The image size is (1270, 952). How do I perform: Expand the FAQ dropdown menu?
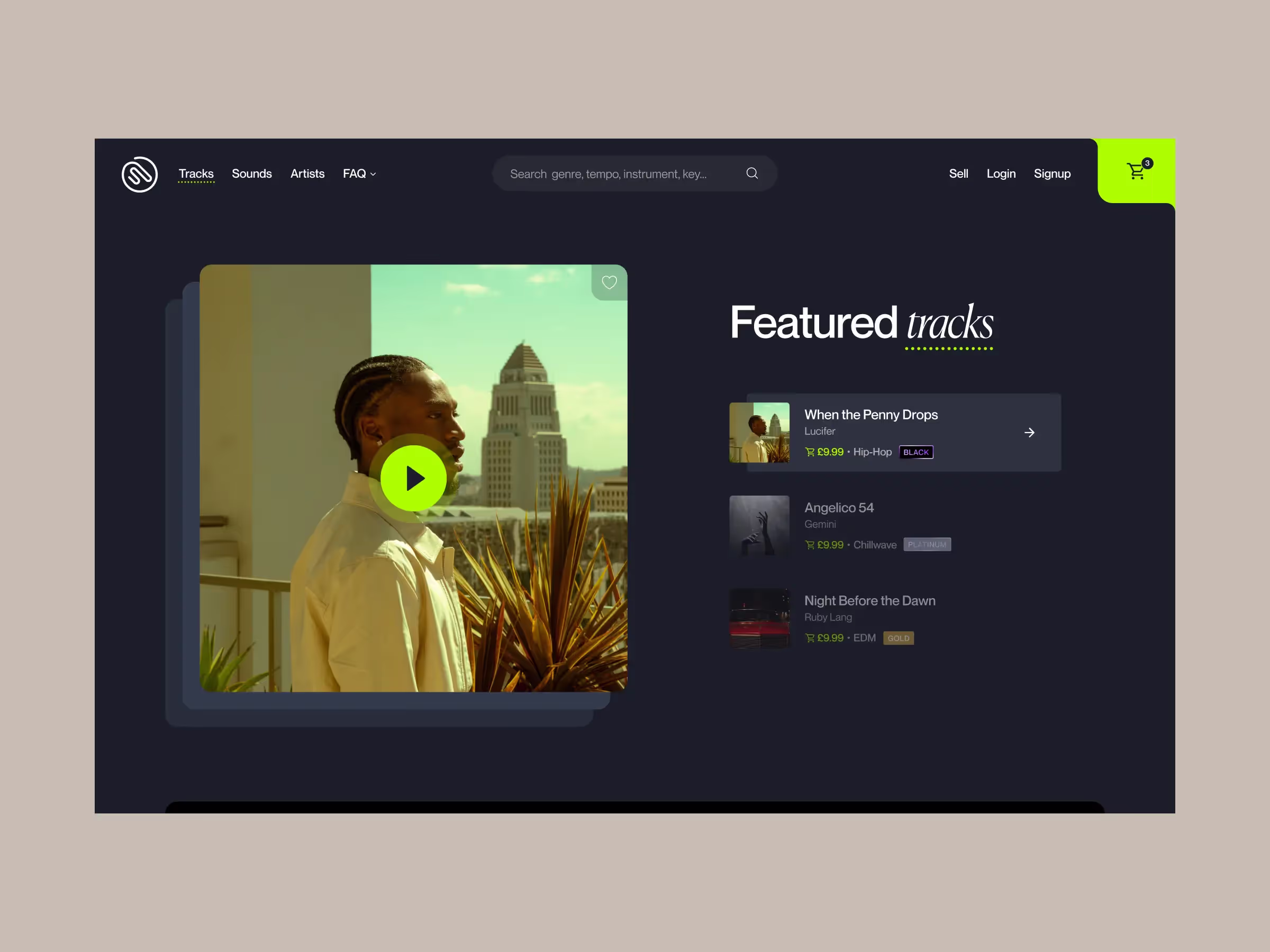(x=359, y=174)
